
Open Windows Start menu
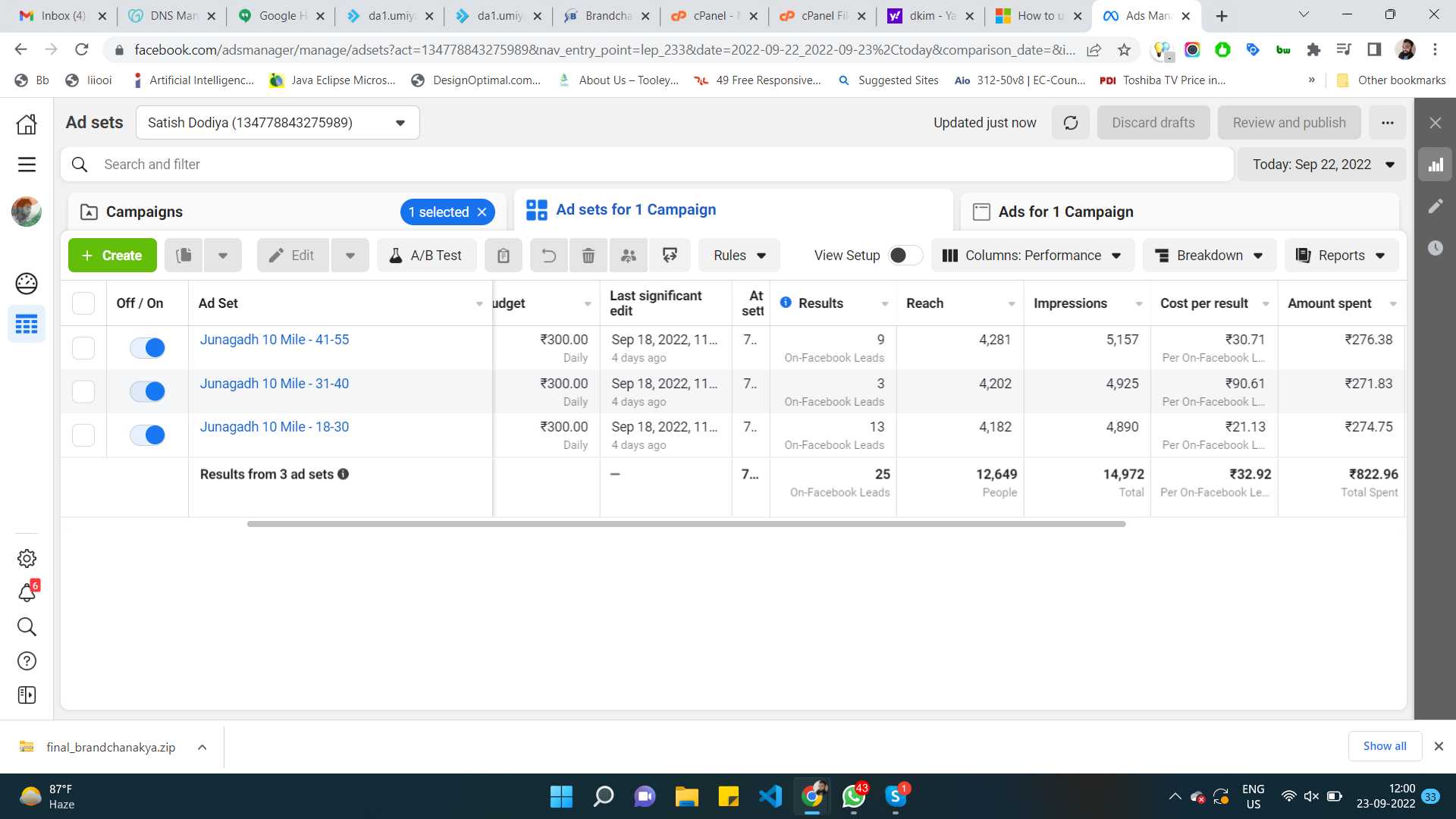[561, 796]
